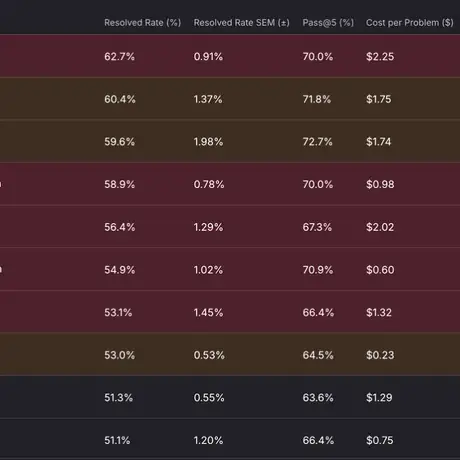460x460 pixels.
Task: Select the $0.98 cost cell
Action: pyautogui.click(x=380, y=184)
